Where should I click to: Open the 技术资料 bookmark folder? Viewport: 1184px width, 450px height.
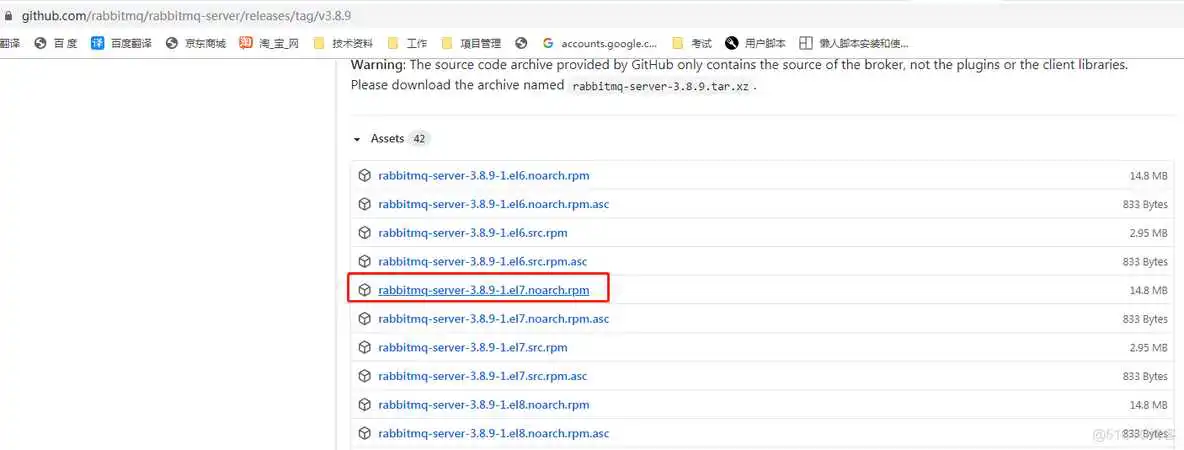[x=343, y=43]
